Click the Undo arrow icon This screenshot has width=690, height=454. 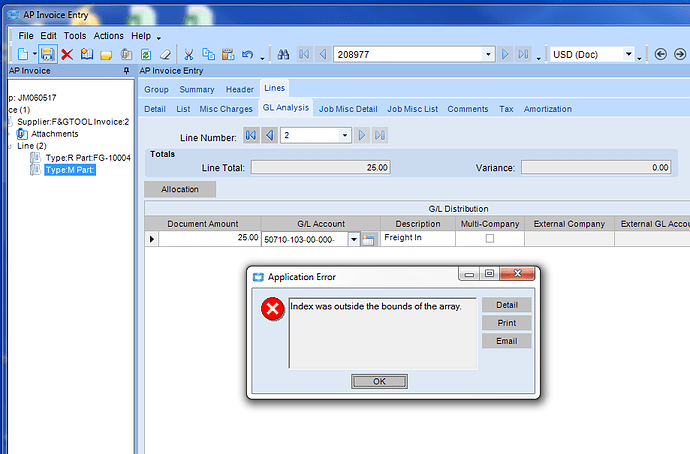tap(247, 55)
